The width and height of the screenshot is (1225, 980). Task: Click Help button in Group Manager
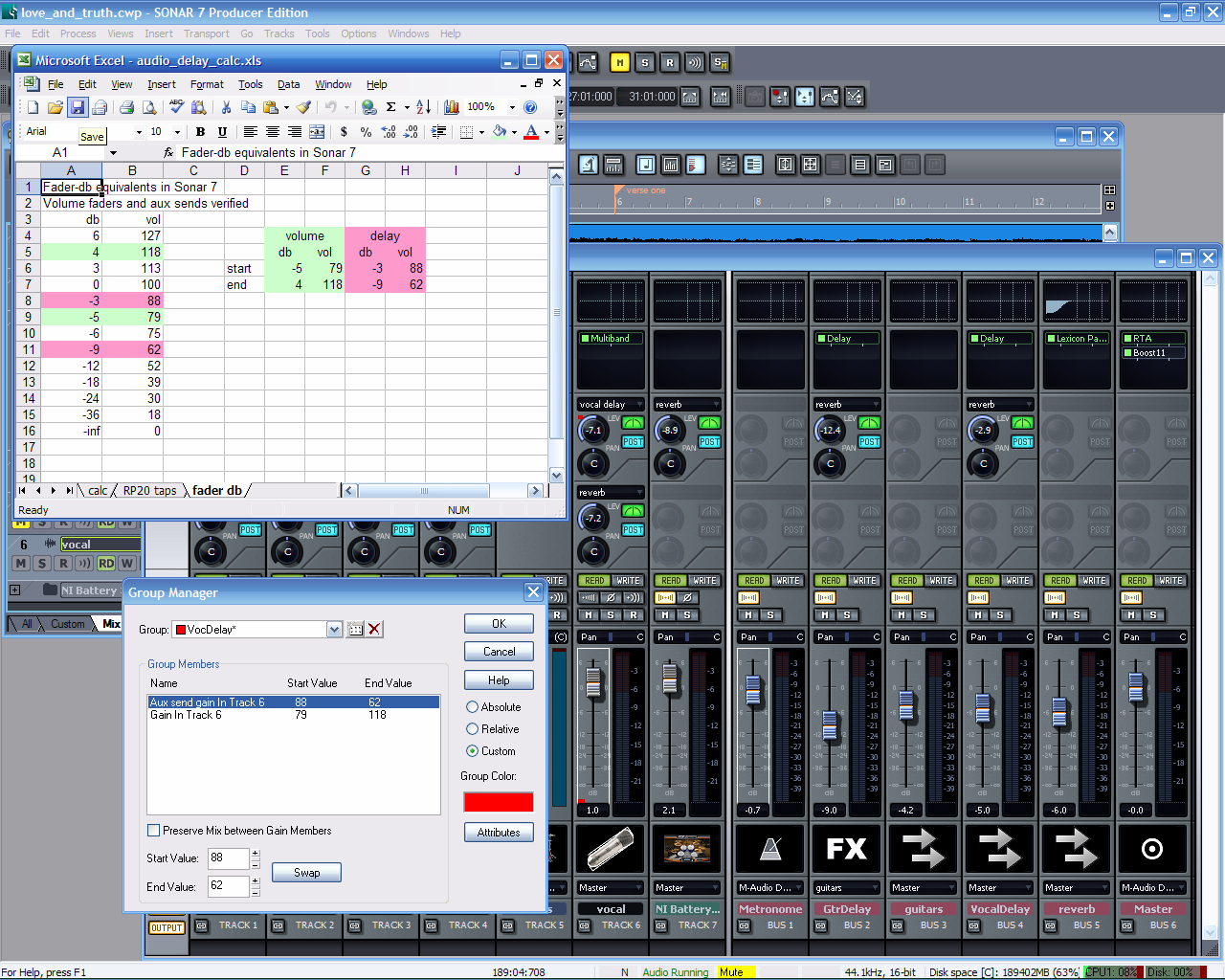point(499,680)
